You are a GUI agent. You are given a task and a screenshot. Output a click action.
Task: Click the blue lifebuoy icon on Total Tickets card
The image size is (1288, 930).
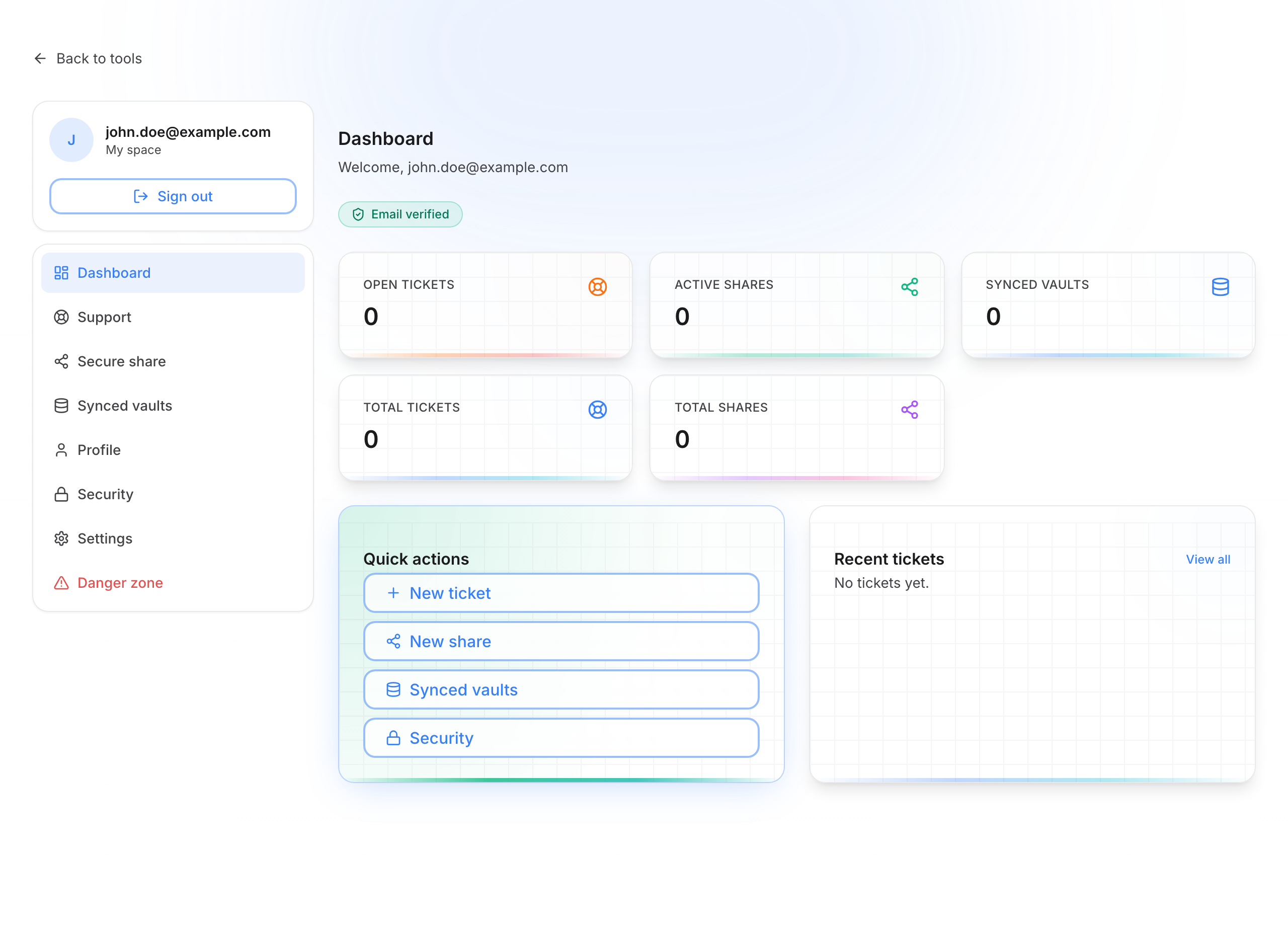tap(597, 410)
